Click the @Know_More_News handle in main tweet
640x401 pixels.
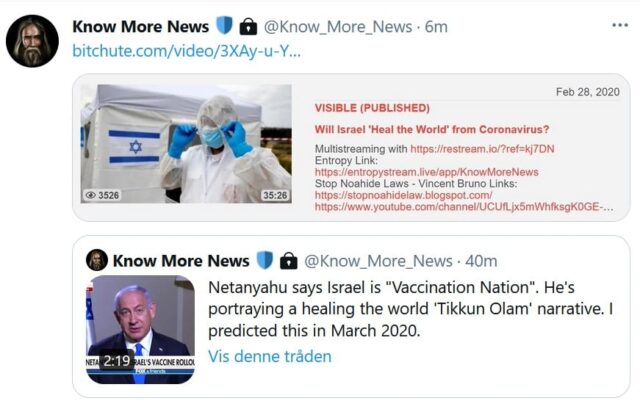coord(338,27)
